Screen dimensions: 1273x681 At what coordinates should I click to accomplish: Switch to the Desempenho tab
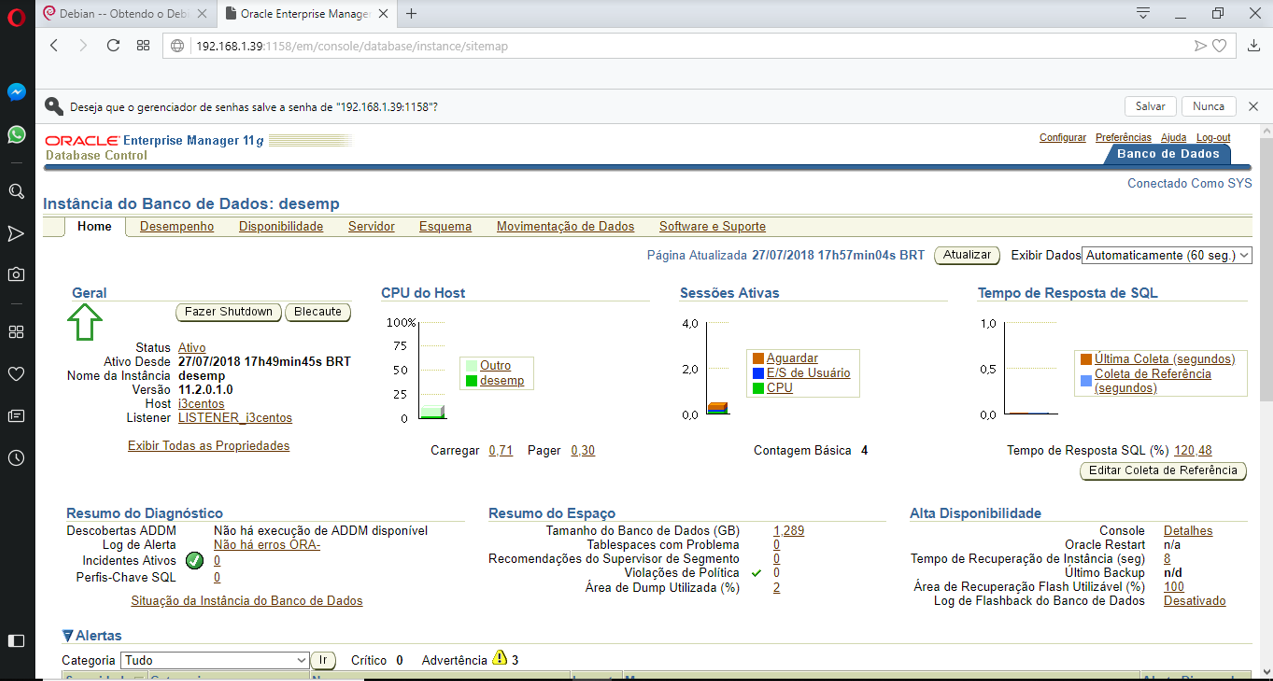pos(177,227)
